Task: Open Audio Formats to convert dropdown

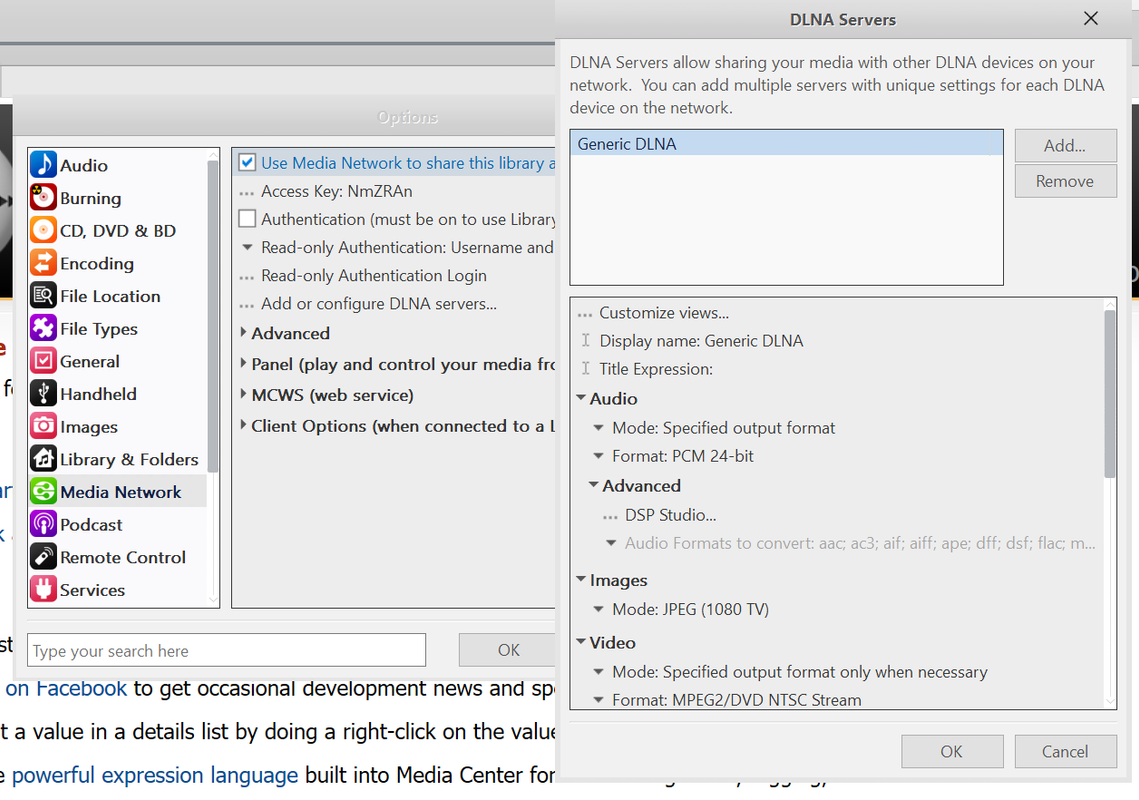Action: point(611,543)
